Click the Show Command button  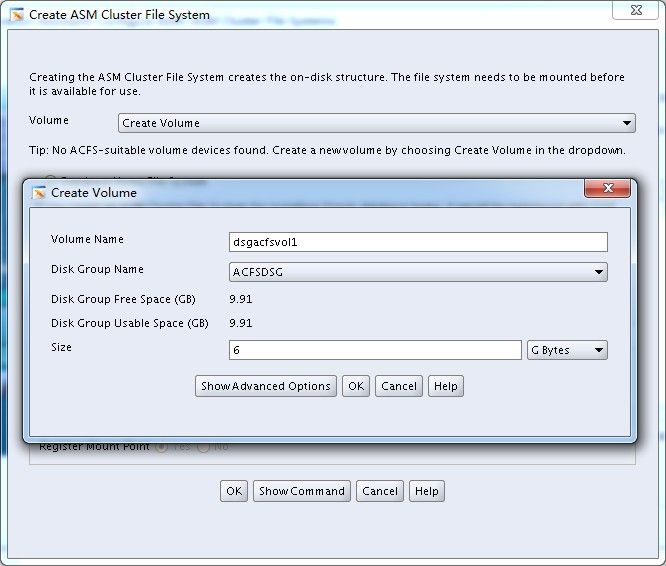coord(302,491)
